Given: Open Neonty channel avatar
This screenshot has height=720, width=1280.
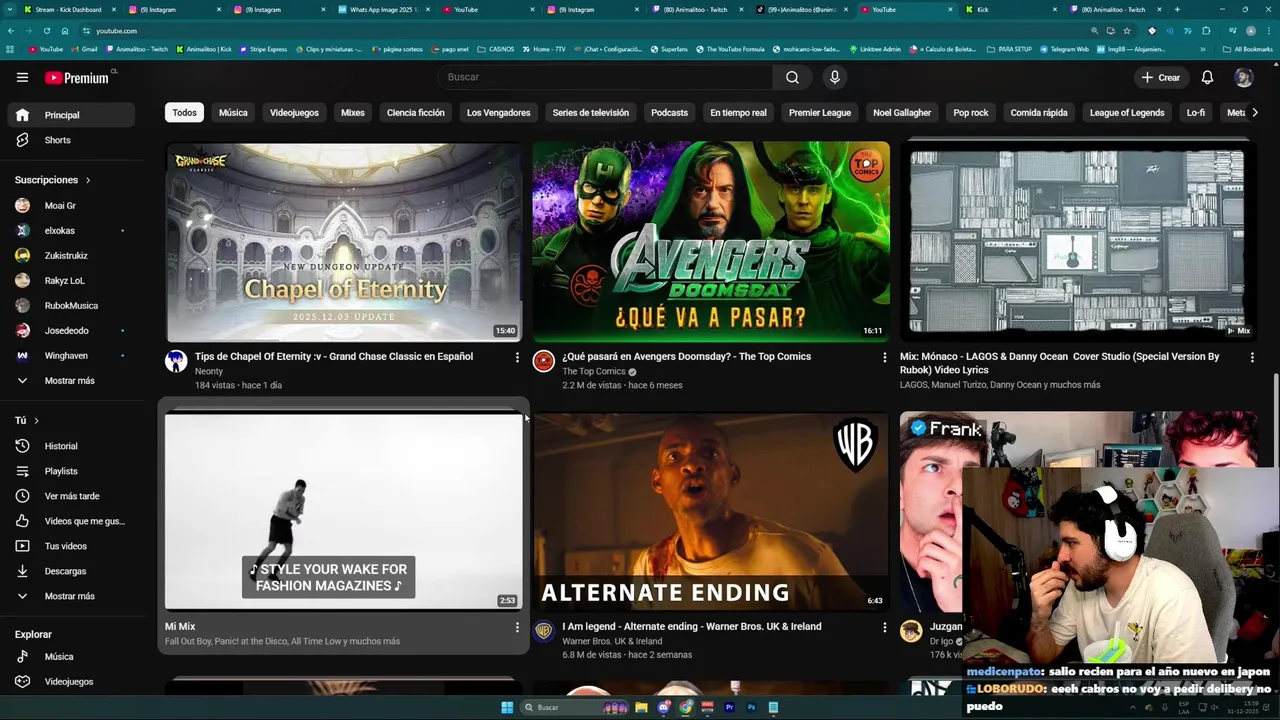Looking at the screenshot, I should tap(176, 361).
